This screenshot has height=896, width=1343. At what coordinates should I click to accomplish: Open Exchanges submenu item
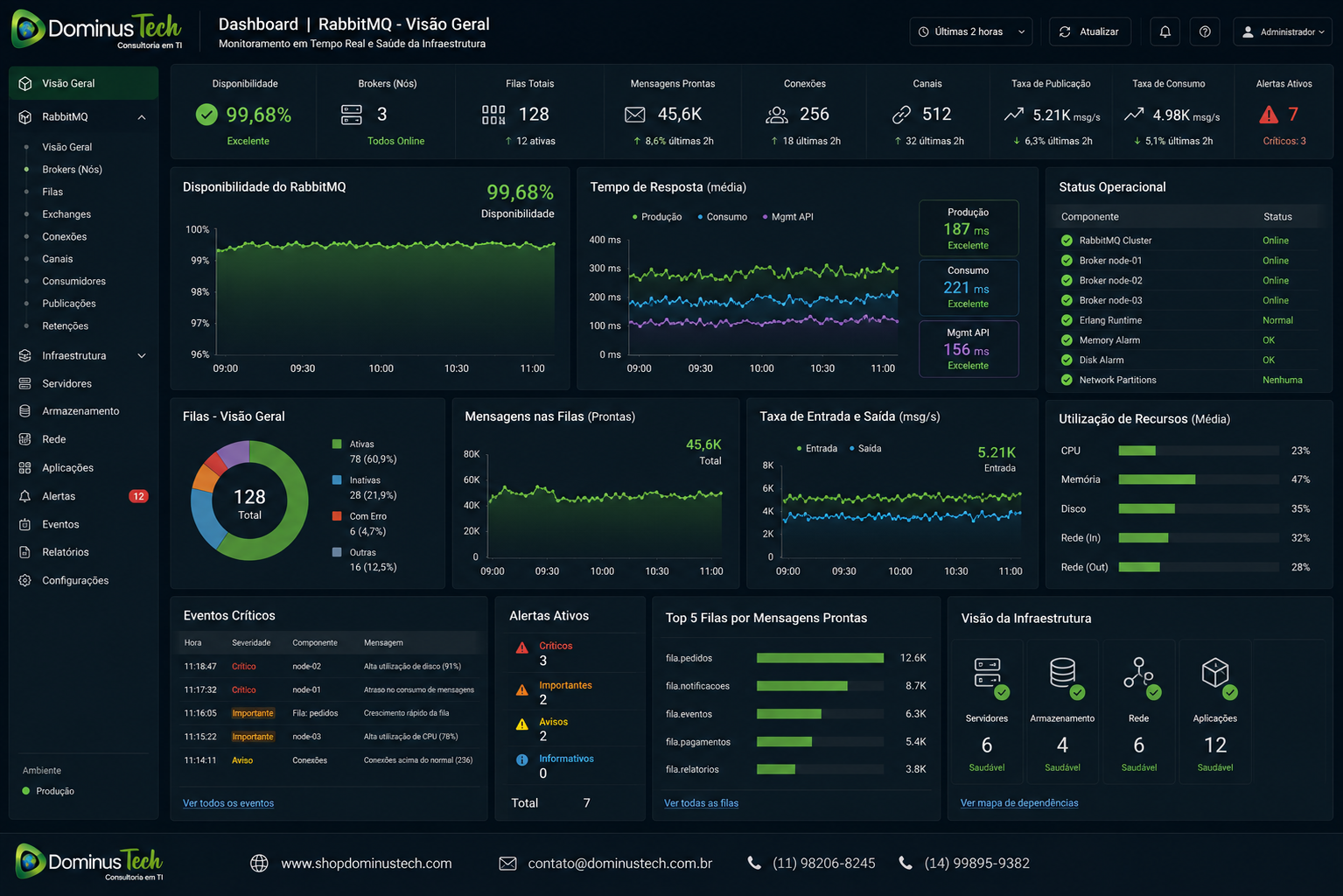[66, 214]
